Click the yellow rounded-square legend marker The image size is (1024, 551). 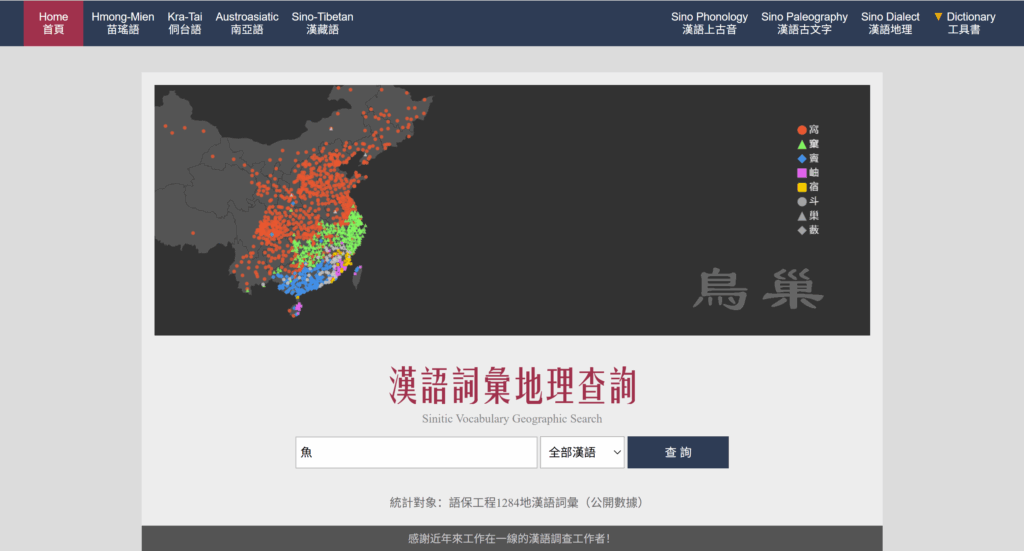click(x=802, y=187)
